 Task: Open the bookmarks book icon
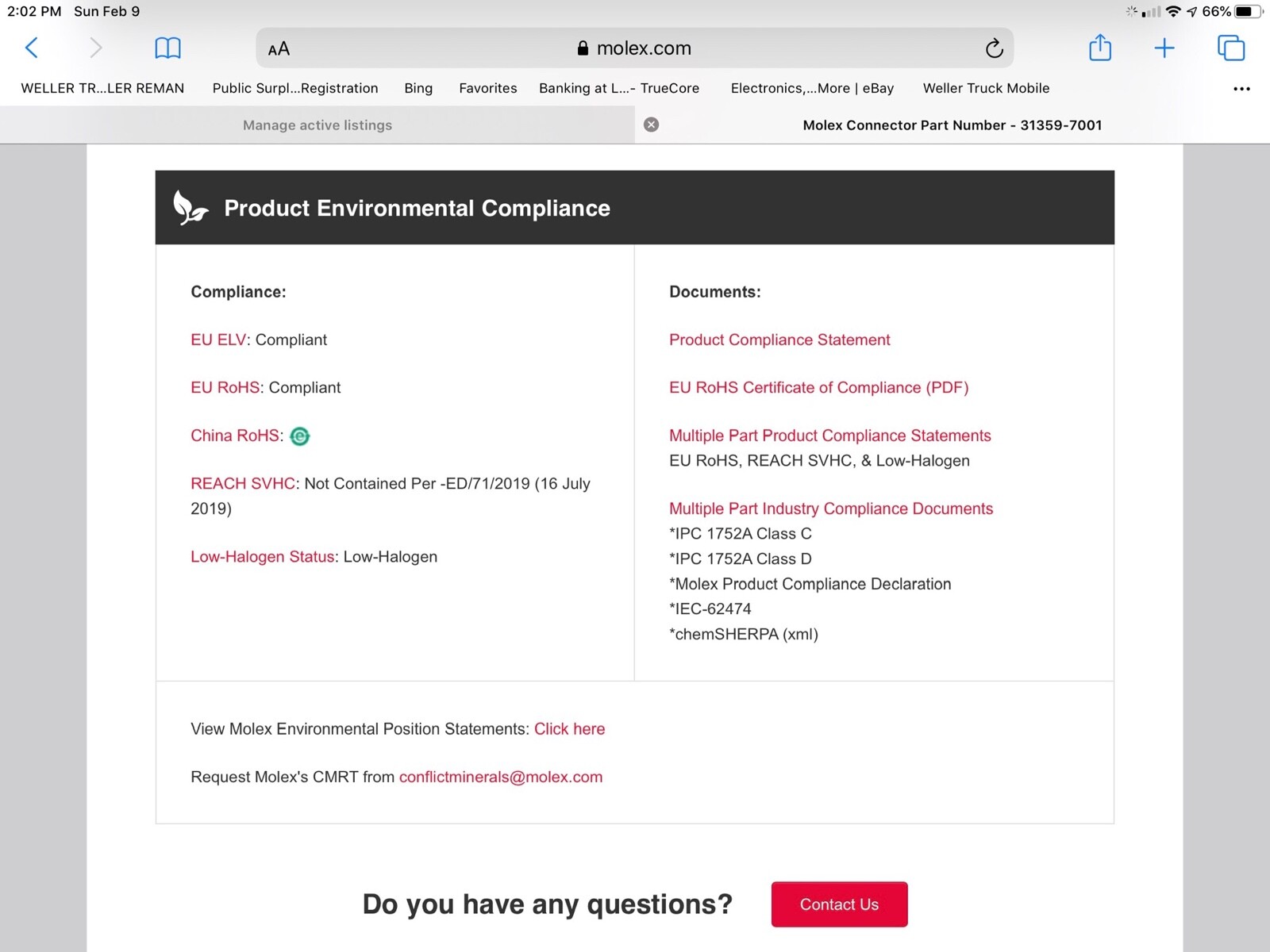pyautogui.click(x=167, y=48)
